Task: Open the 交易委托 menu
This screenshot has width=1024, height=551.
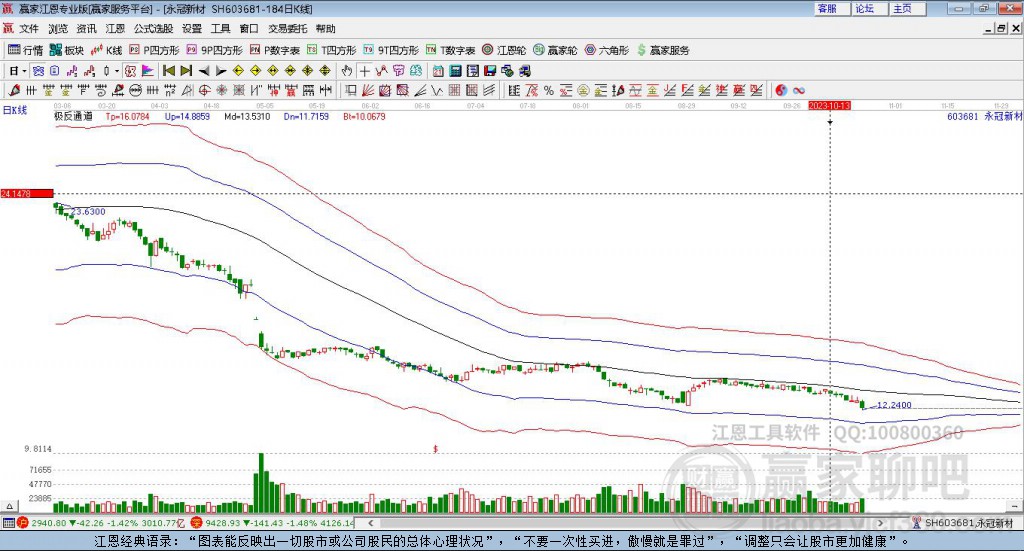Action: pyautogui.click(x=288, y=29)
